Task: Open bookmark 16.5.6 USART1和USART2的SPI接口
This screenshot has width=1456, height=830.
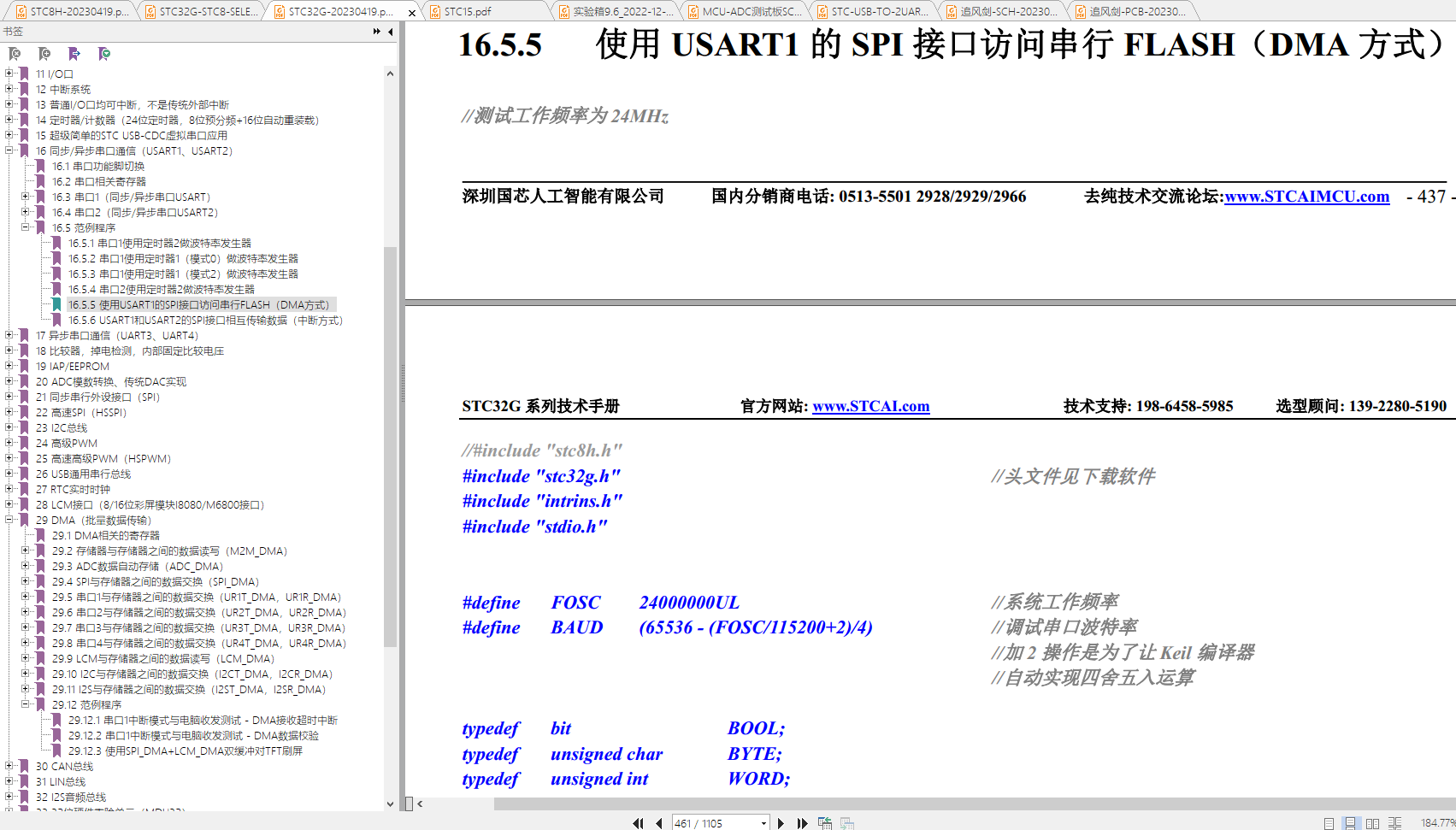Action: tap(205, 321)
